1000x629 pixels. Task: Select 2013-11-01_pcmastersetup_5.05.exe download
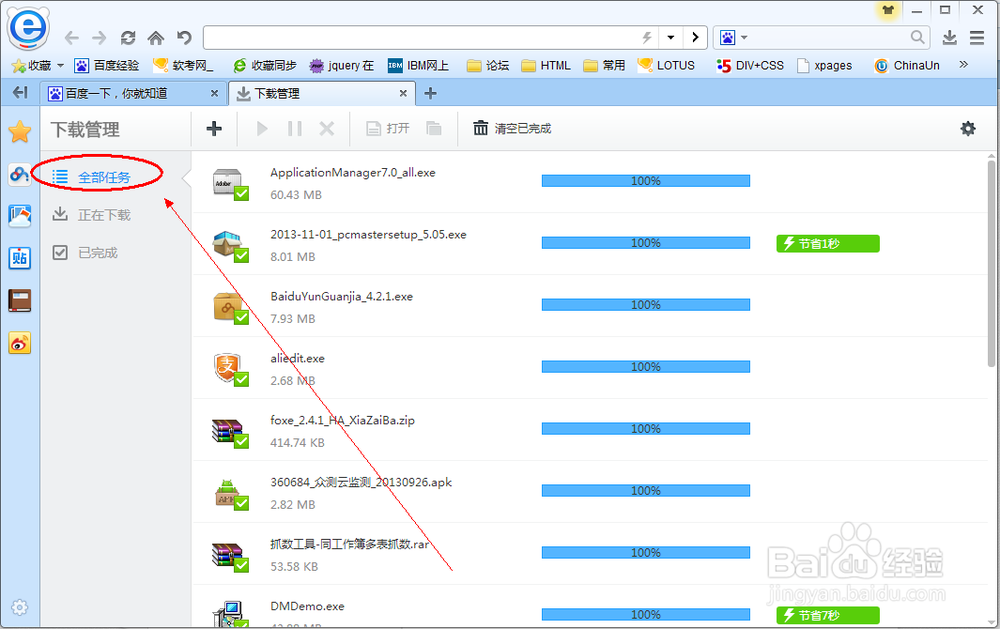tap(590, 244)
